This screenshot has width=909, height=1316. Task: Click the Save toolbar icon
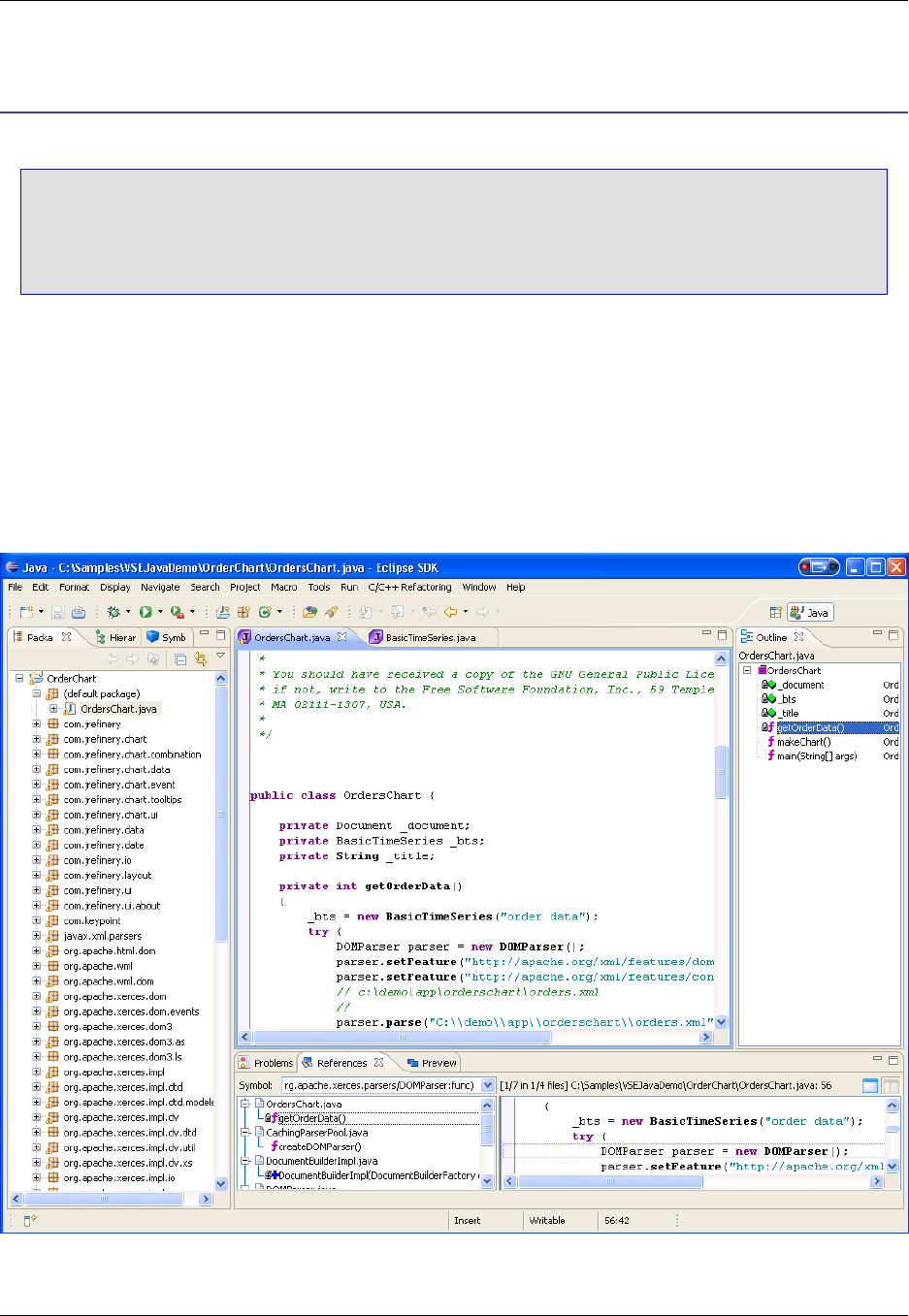pos(57,612)
